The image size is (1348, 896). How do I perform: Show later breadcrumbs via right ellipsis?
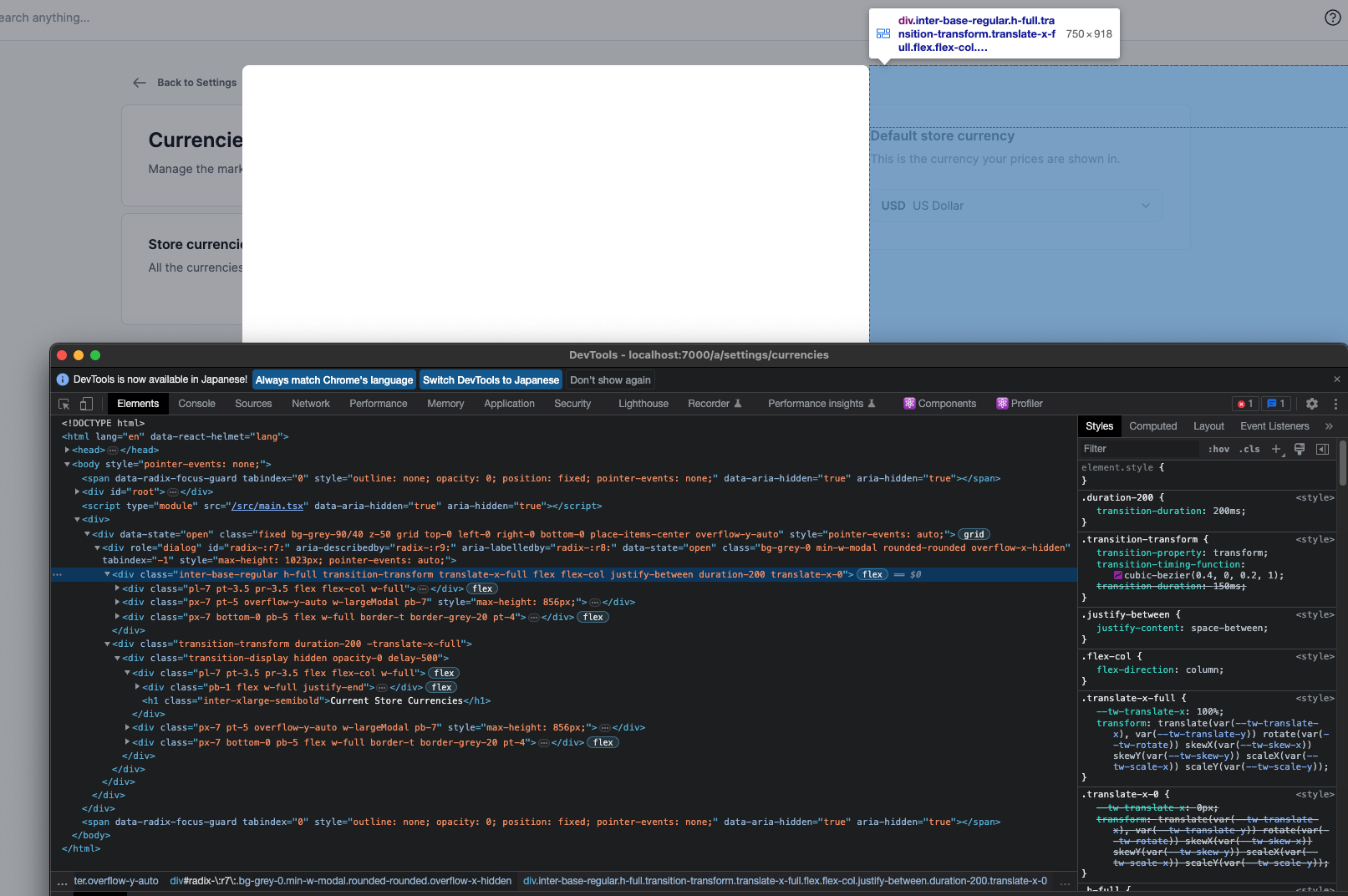pos(1065,882)
